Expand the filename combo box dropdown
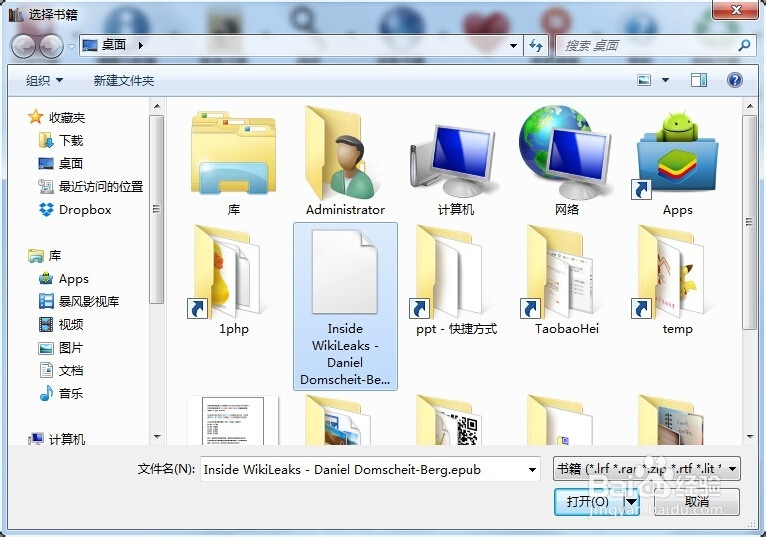Viewport: 766px width, 537px height. click(532, 470)
